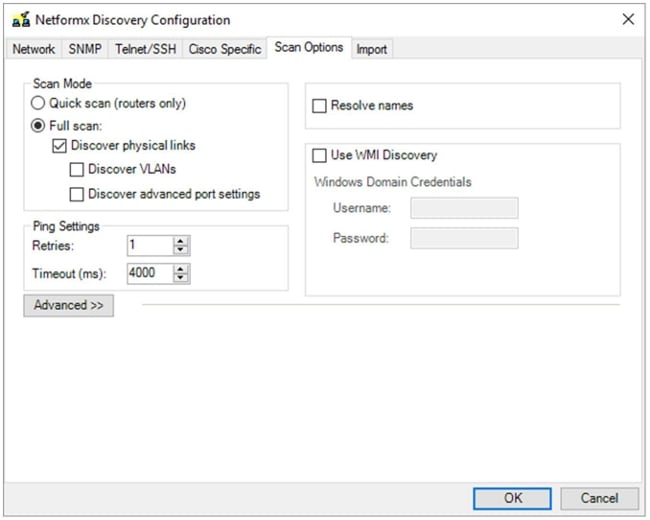Increase Timeout with the up arrow
This screenshot has width=650, height=520.
(x=180, y=269)
